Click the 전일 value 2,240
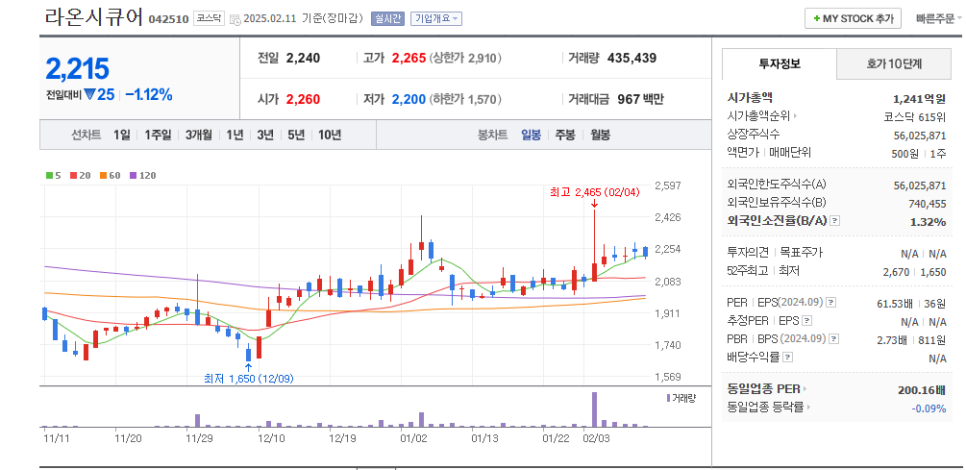This screenshot has width=966, height=470. (303, 59)
